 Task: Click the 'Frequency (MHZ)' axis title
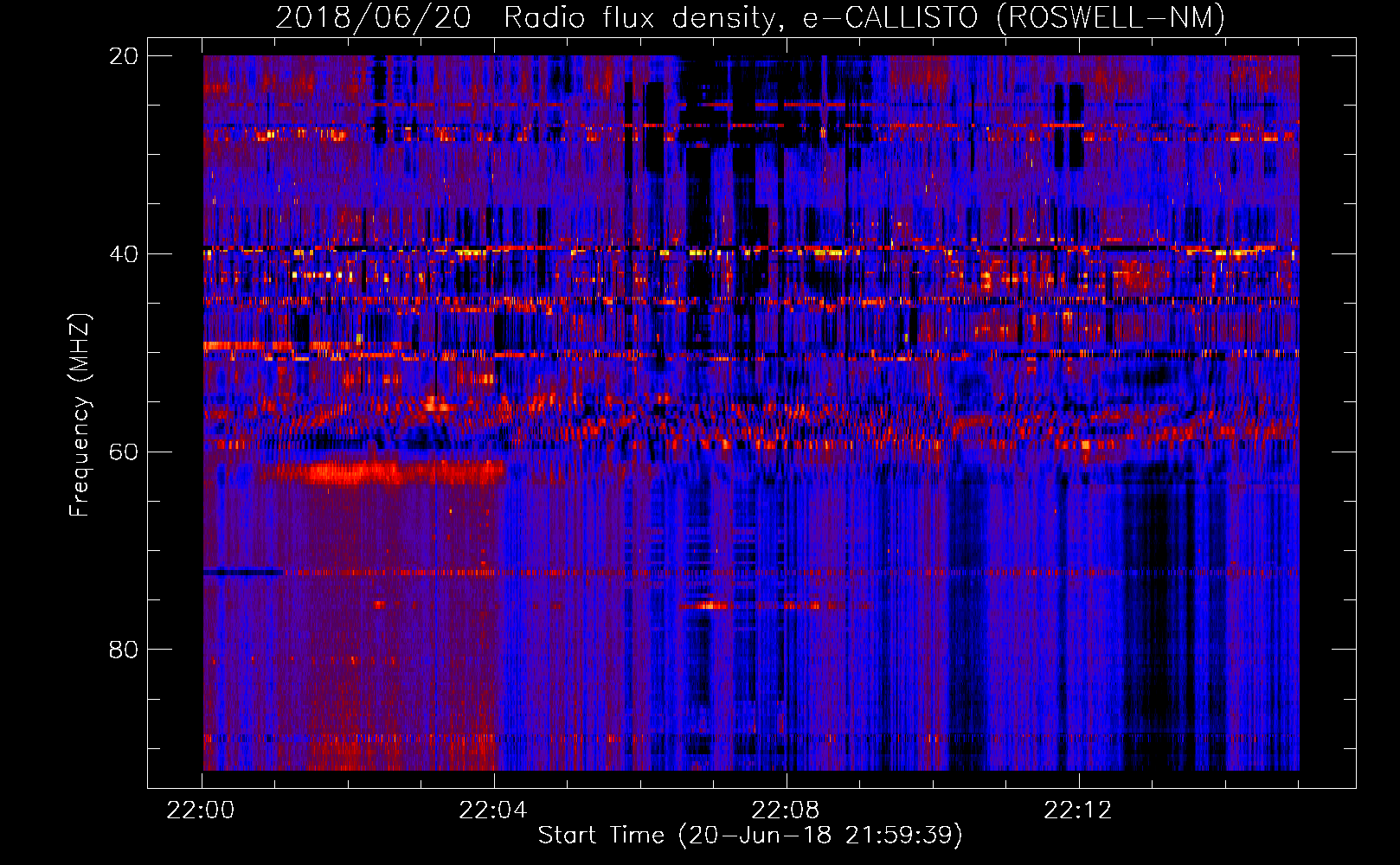(80, 414)
